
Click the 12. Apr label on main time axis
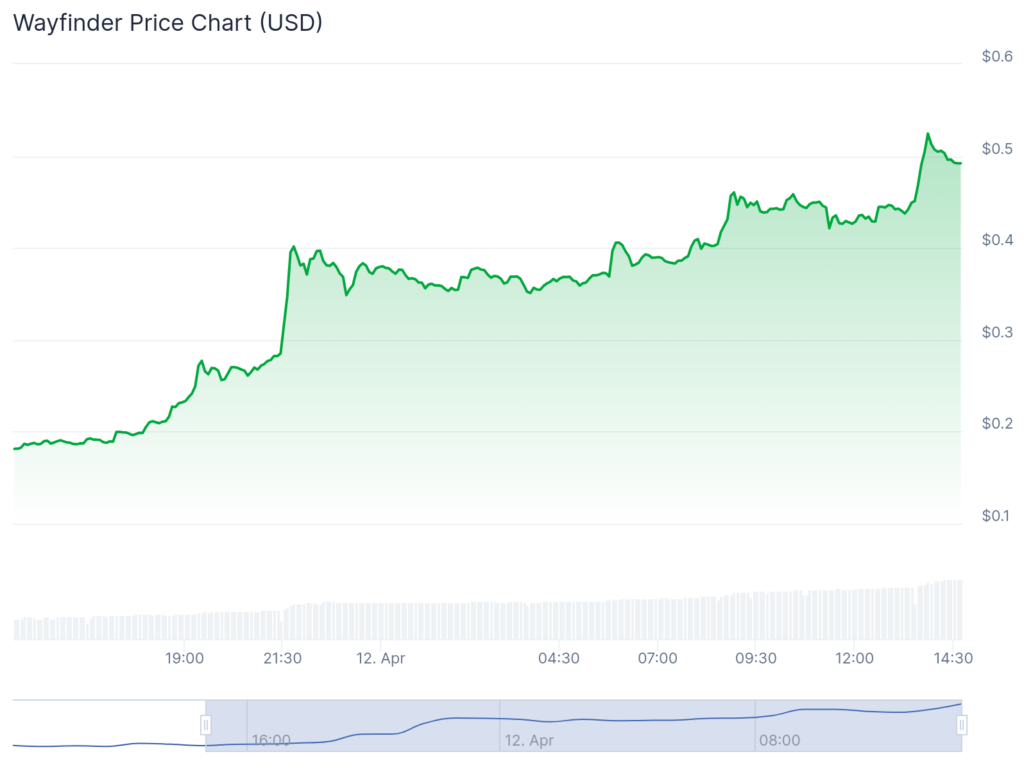379,658
